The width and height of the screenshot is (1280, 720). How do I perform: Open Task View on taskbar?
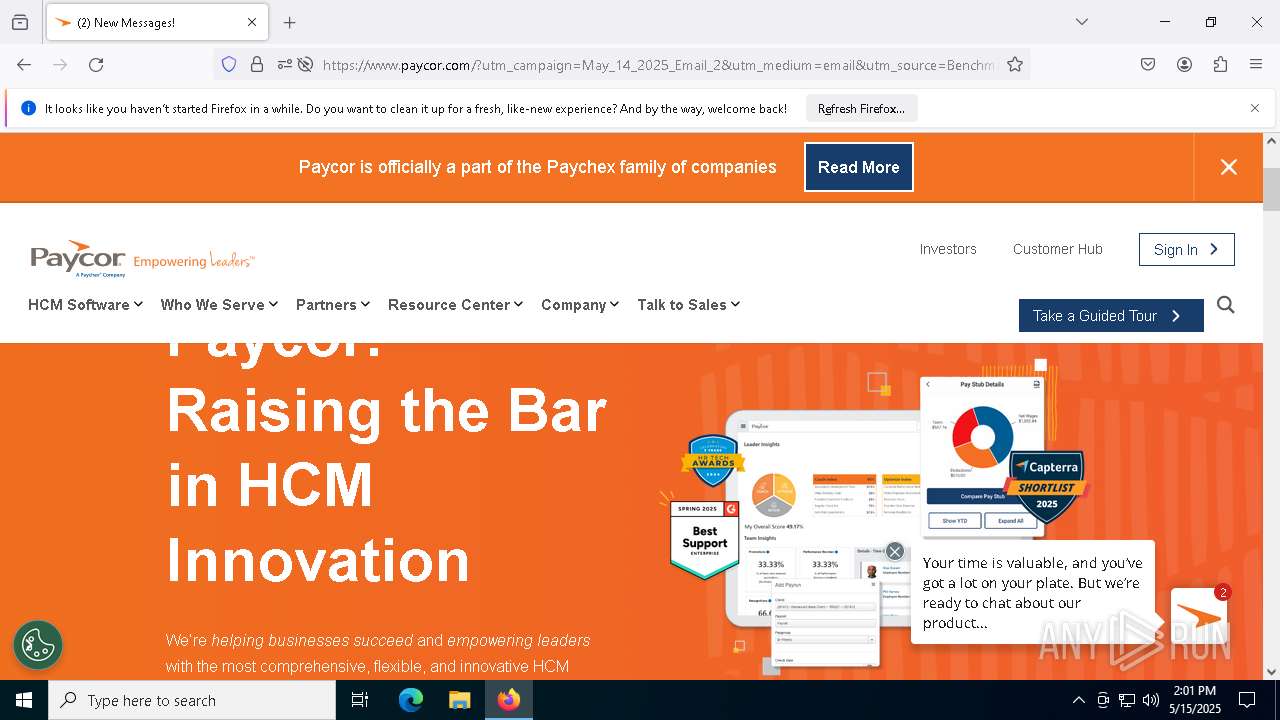click(x=360, y=700)
